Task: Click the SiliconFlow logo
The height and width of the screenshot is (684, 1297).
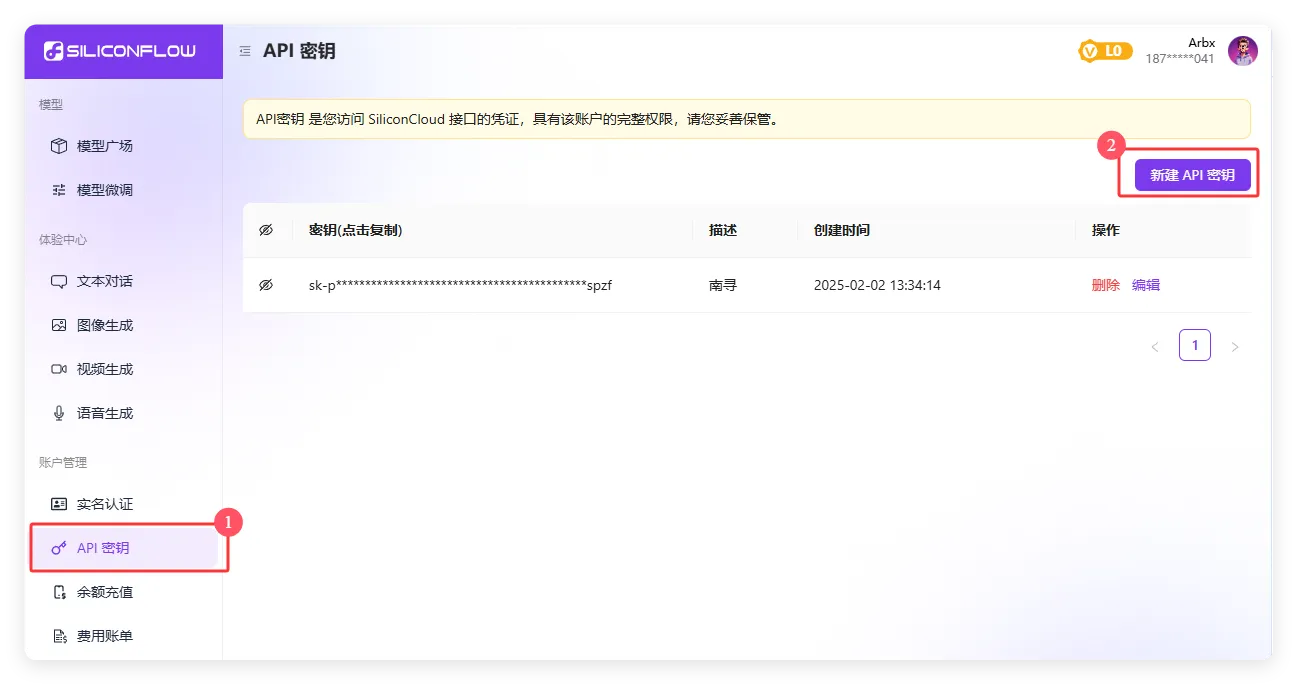Action: coord(120,51)
